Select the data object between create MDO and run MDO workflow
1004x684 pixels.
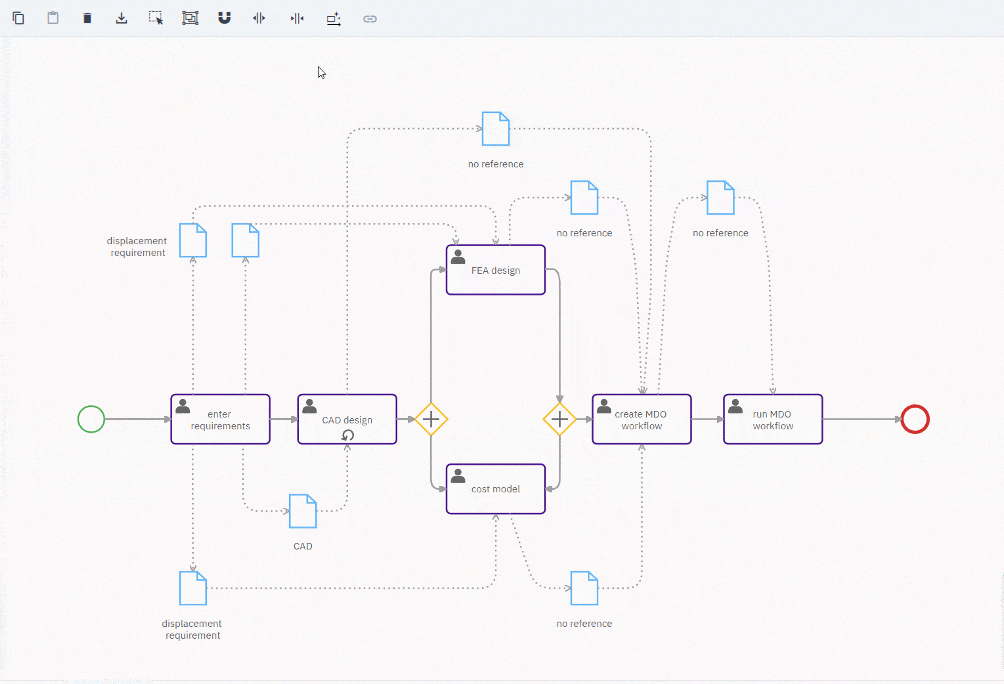[720, 197]
